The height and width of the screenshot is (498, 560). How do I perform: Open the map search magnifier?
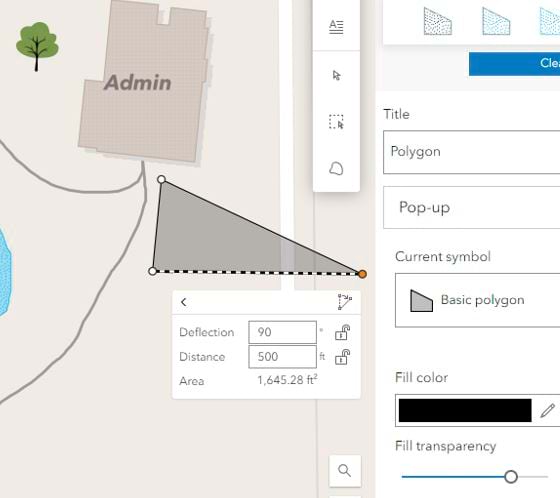tap(345, 471)
